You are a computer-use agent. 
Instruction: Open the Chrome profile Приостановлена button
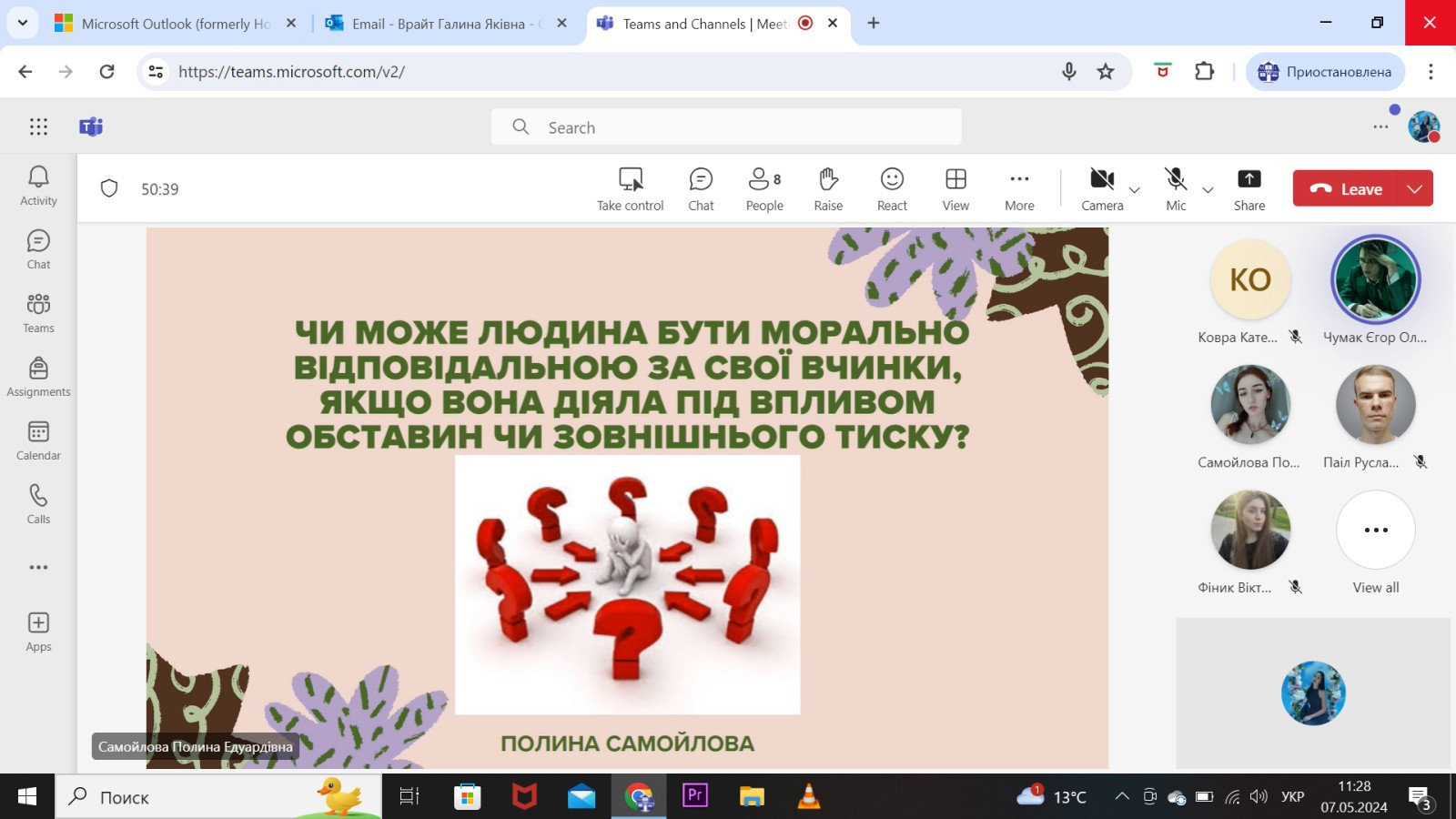[x=1325, y=72]
